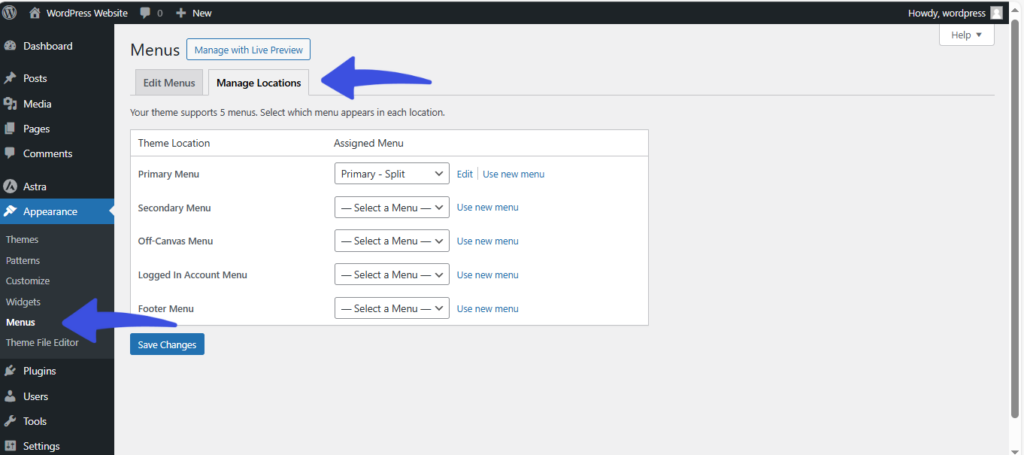
Task: Click the Appearance paintbrush icon
Action: tap(10, 212)
